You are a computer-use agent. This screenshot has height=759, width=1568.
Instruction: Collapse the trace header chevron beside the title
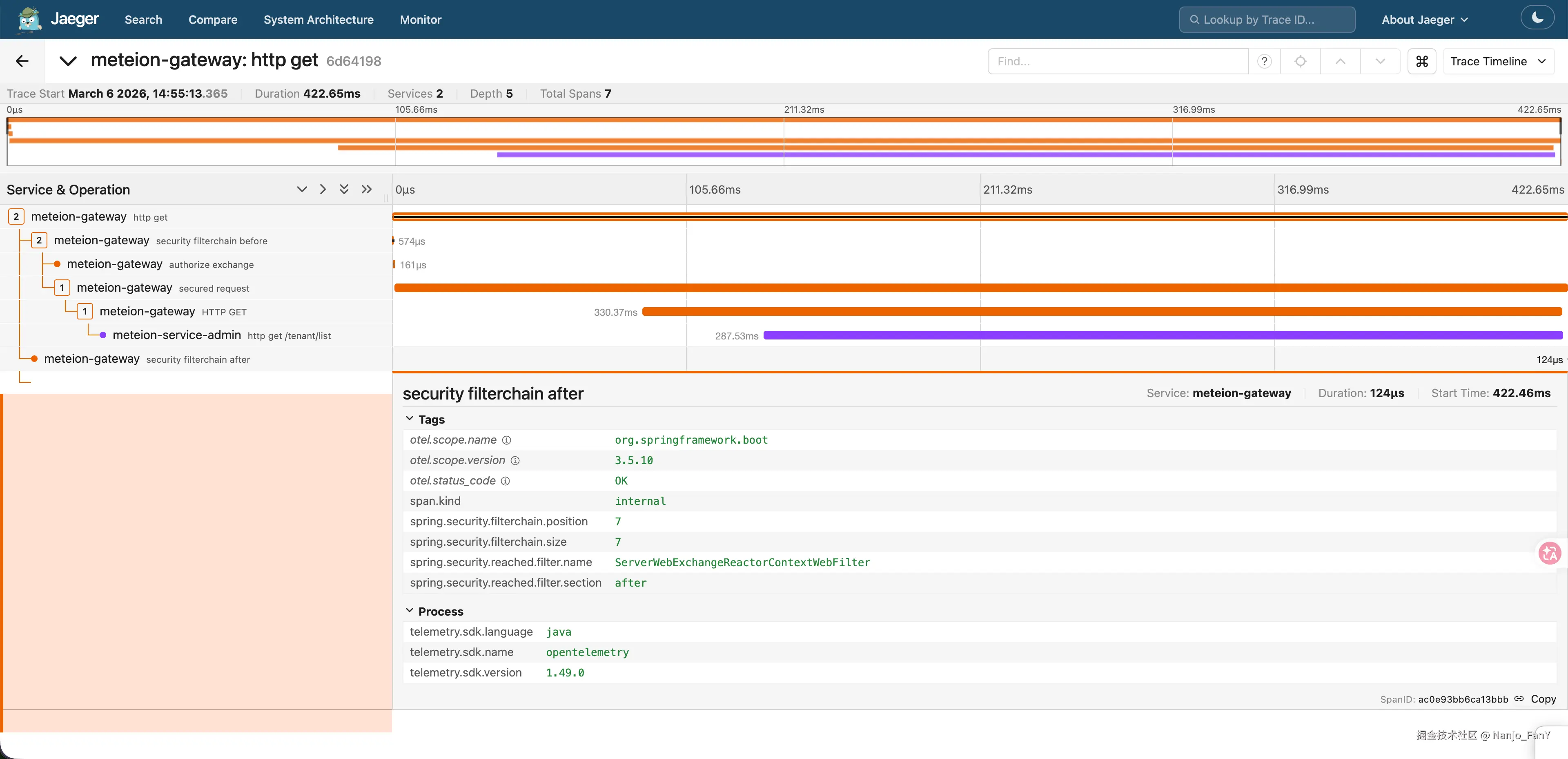(67, 61)
